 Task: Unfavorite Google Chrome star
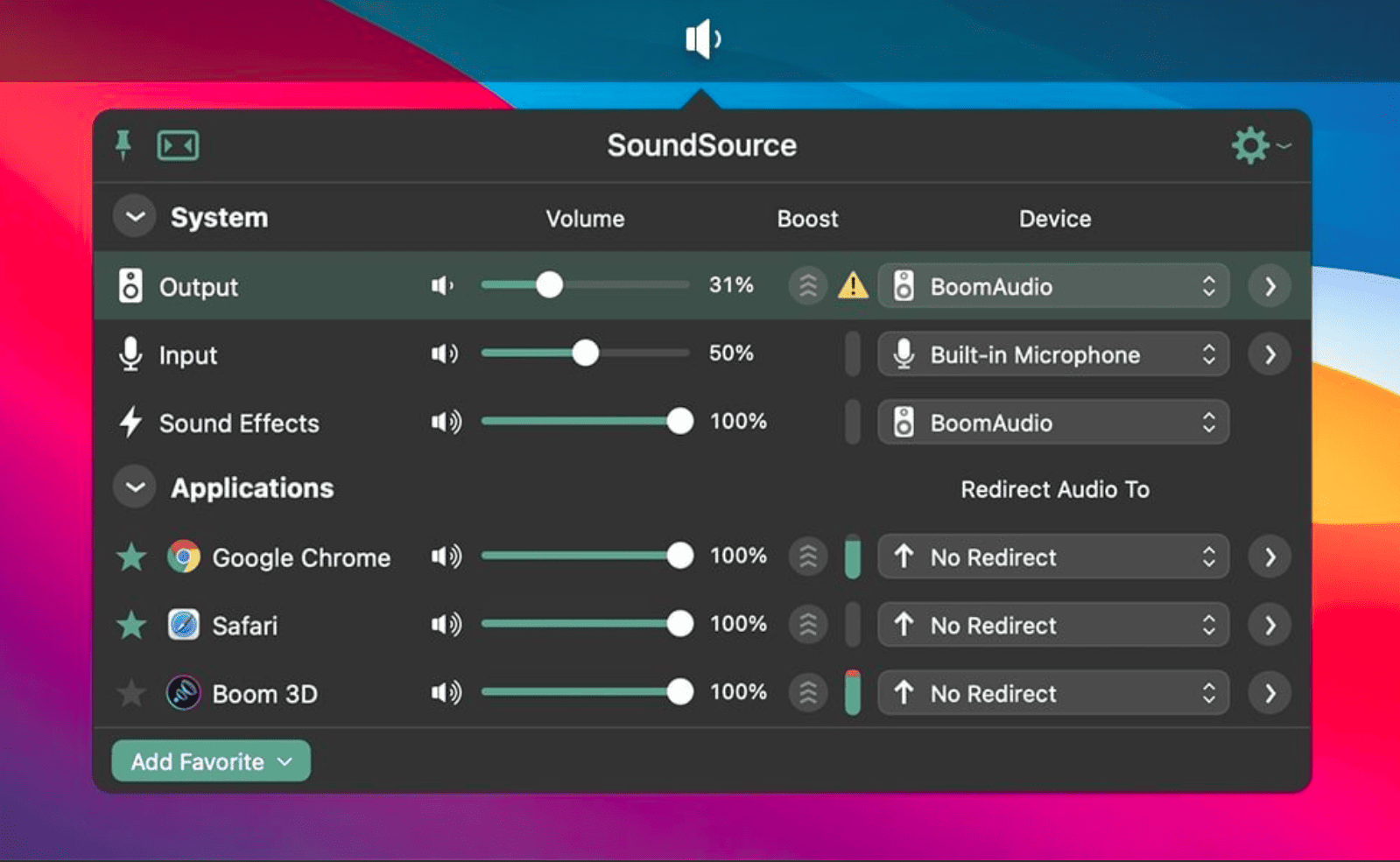131,557
